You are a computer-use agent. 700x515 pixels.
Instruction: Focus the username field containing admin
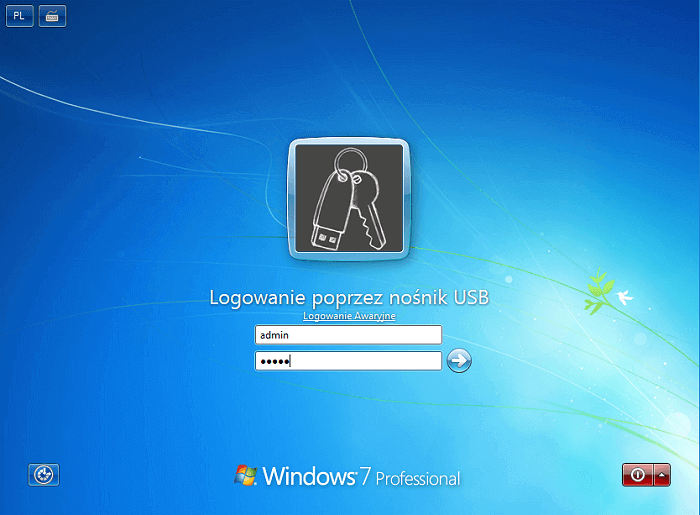(x=348, y=335)
